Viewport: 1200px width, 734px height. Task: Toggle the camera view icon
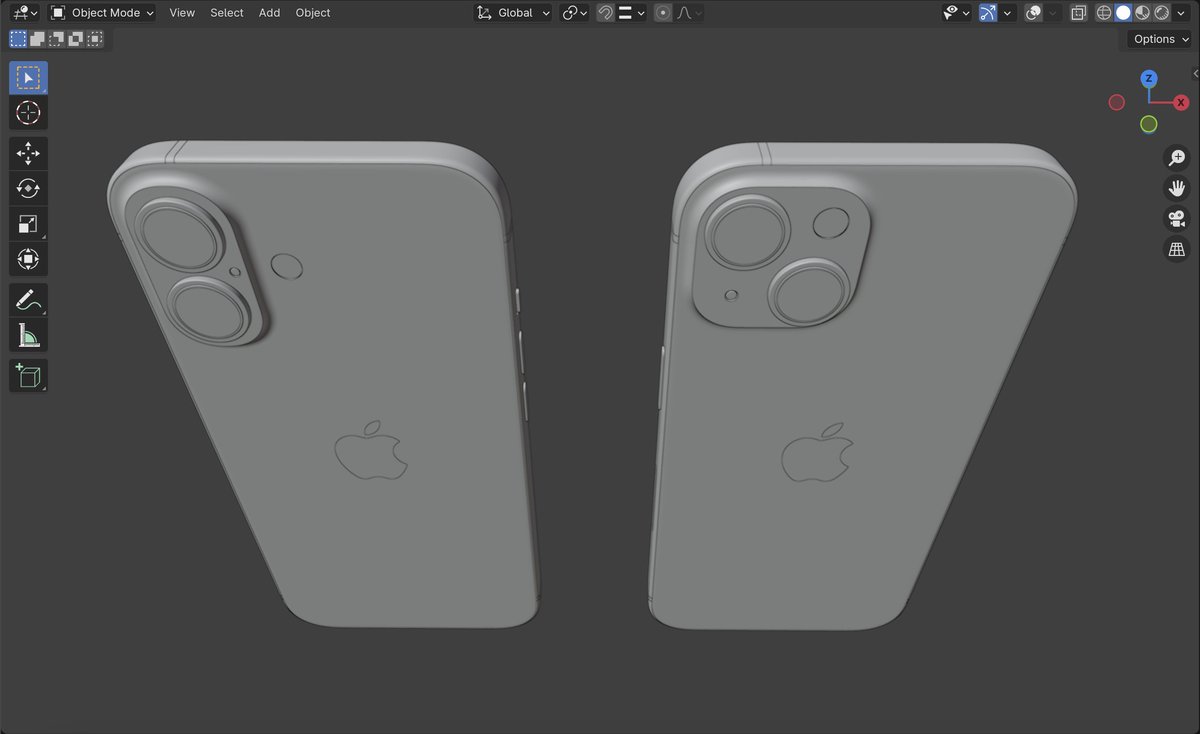tap(1177, 219)
